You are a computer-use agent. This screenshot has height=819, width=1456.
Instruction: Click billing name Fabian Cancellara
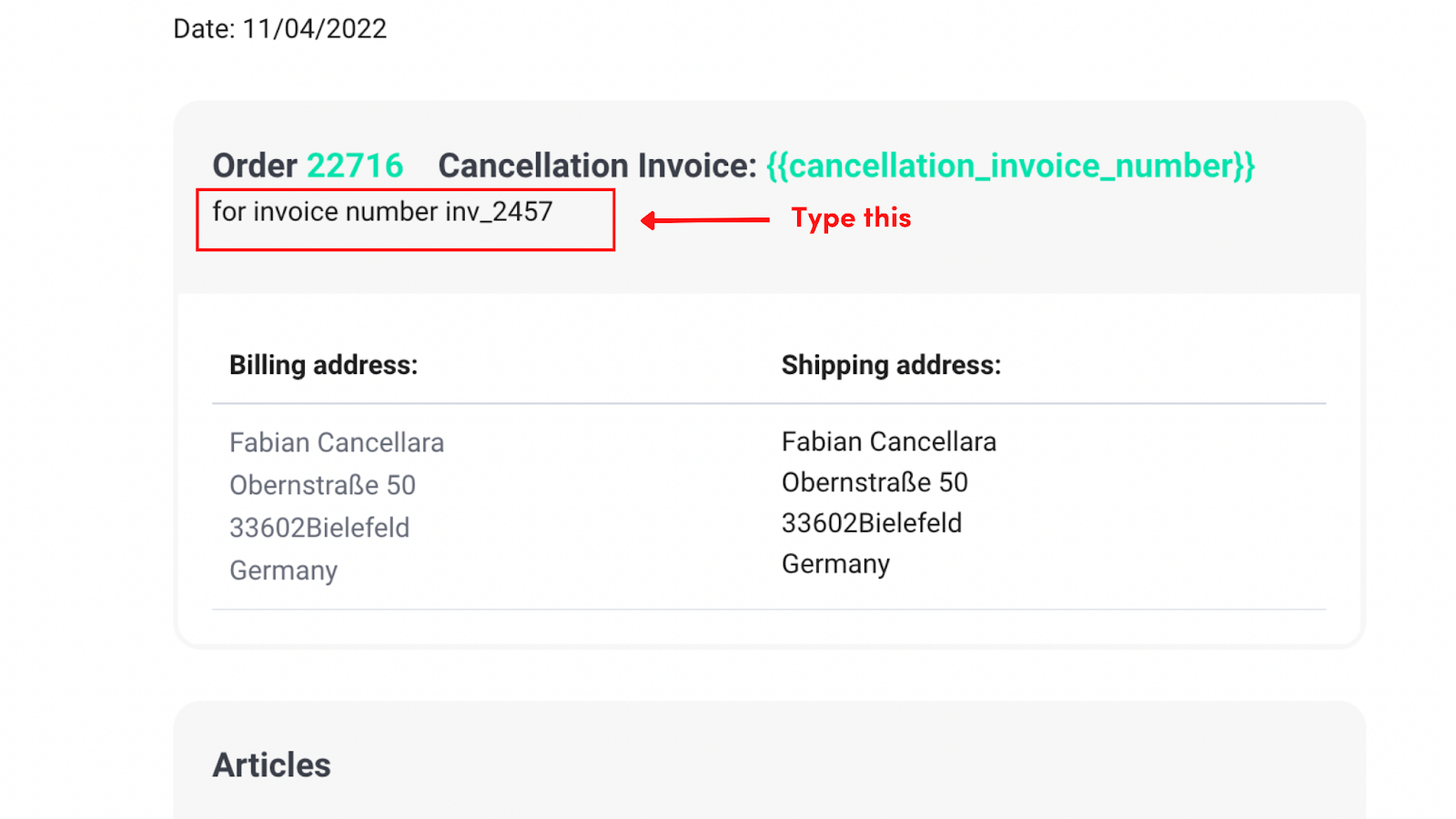pos(337,442)
